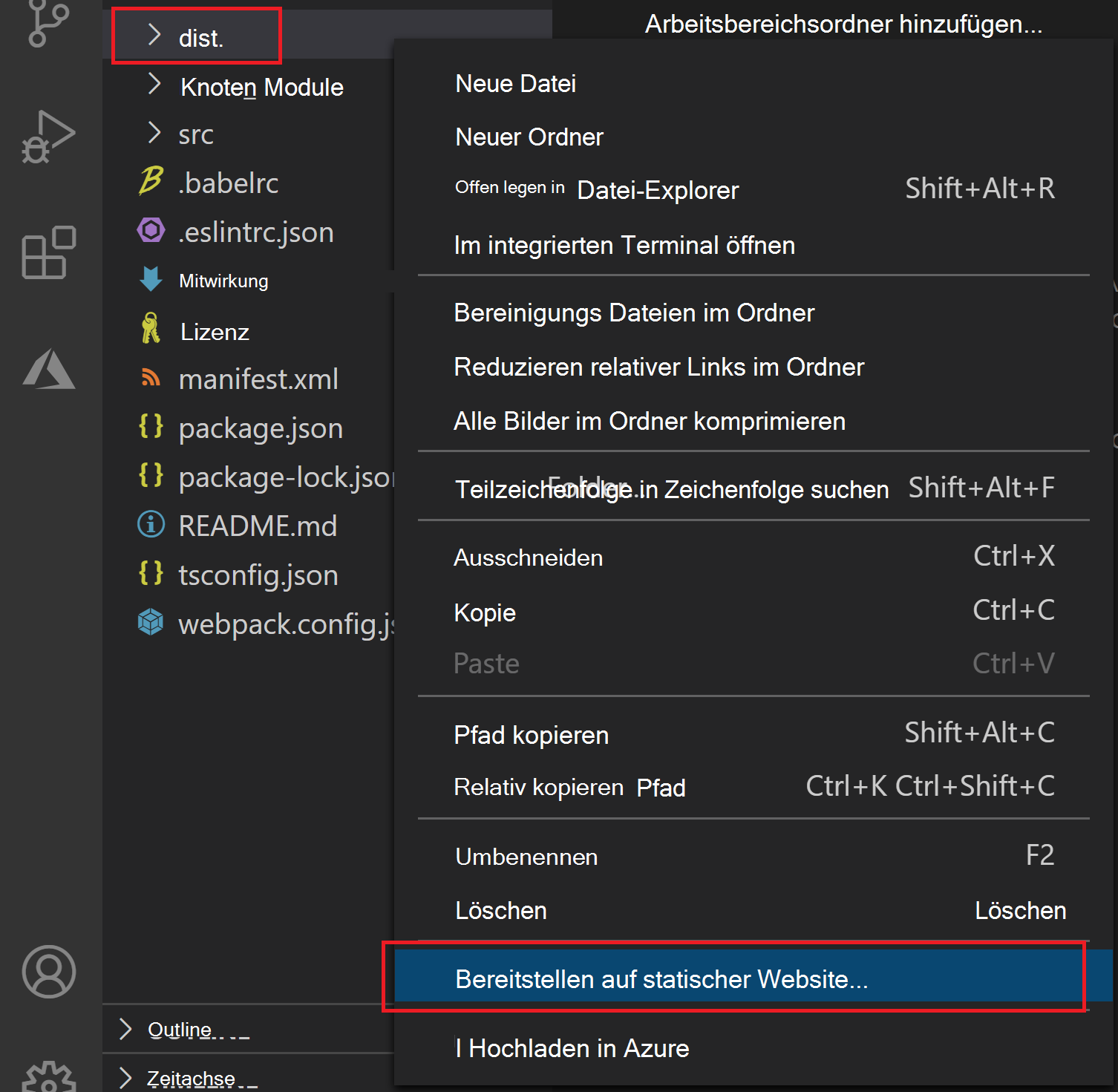
Task: Choose Kopie from context menu
Action: pyautogui.click(x=753, y=611)
